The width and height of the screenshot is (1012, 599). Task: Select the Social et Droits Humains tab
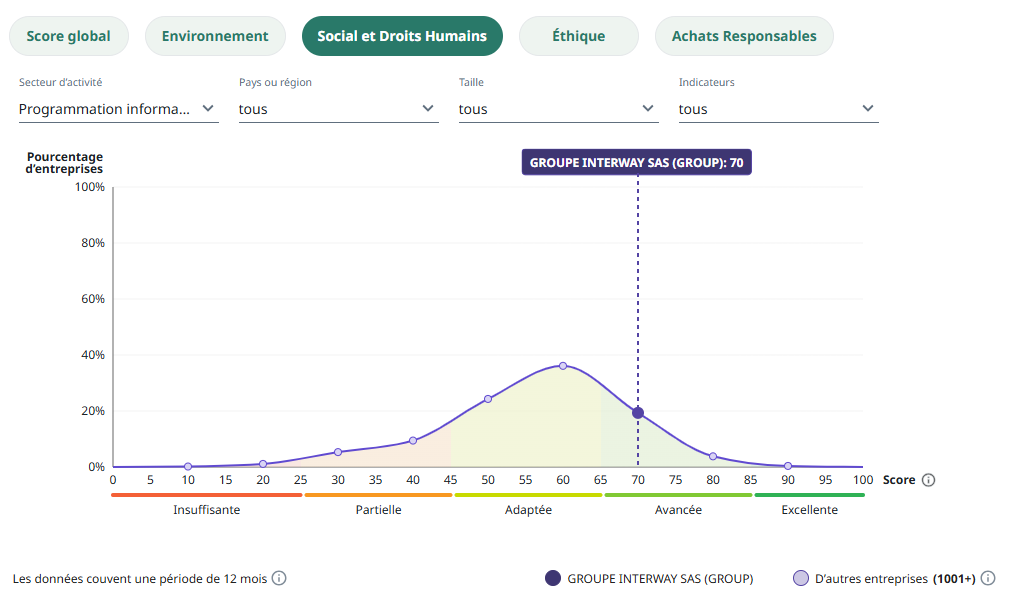pos(402,36)
